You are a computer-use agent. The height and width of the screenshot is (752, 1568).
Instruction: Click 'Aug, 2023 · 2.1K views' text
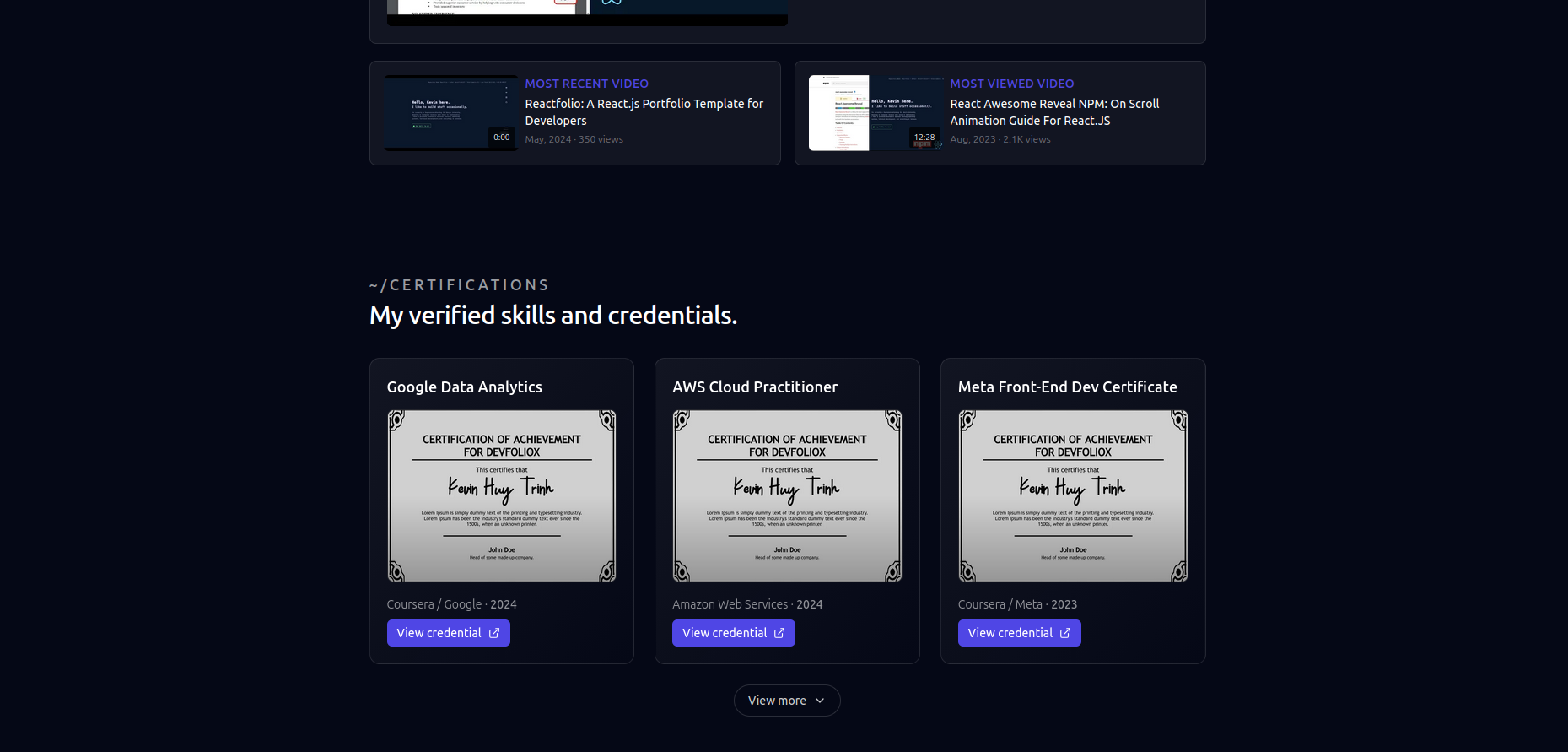point(1000,139)
